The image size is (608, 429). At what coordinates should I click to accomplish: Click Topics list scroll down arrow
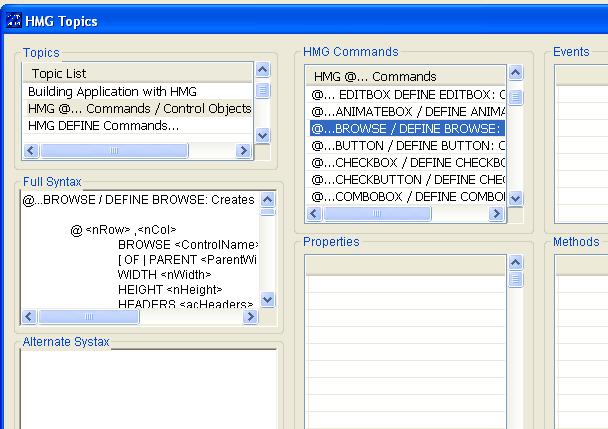[263, 135]
